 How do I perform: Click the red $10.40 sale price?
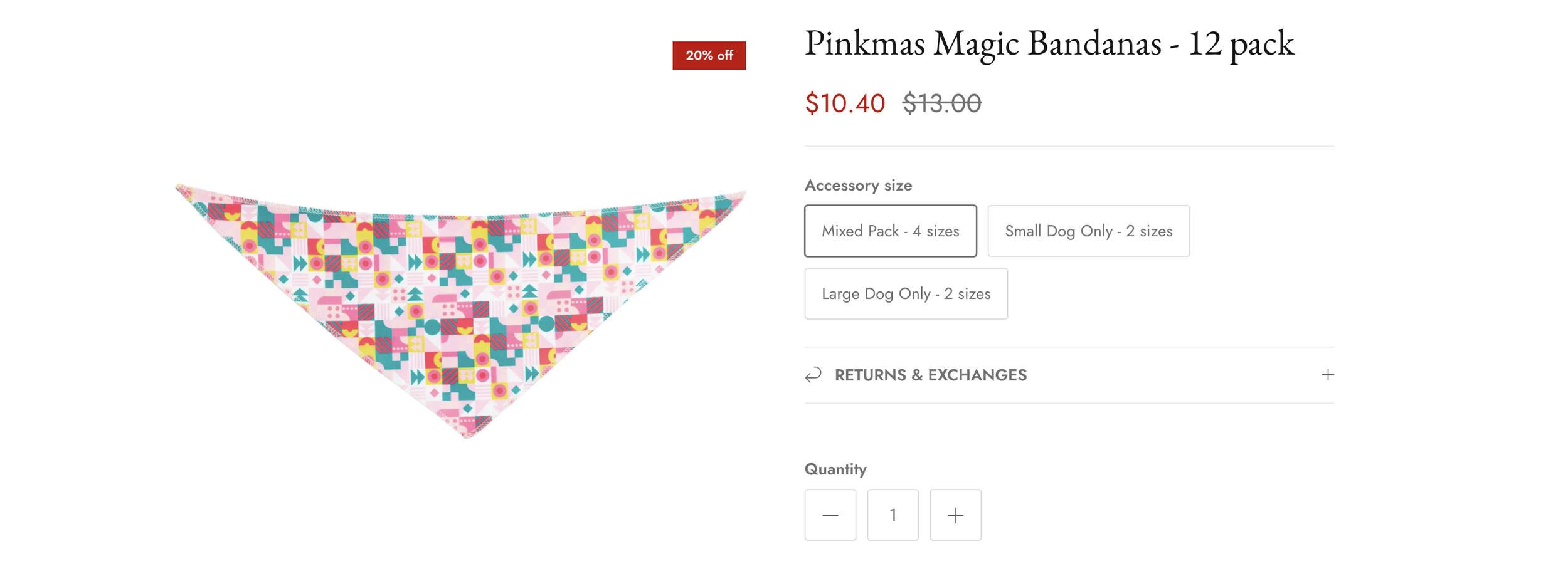coord(845,103)
